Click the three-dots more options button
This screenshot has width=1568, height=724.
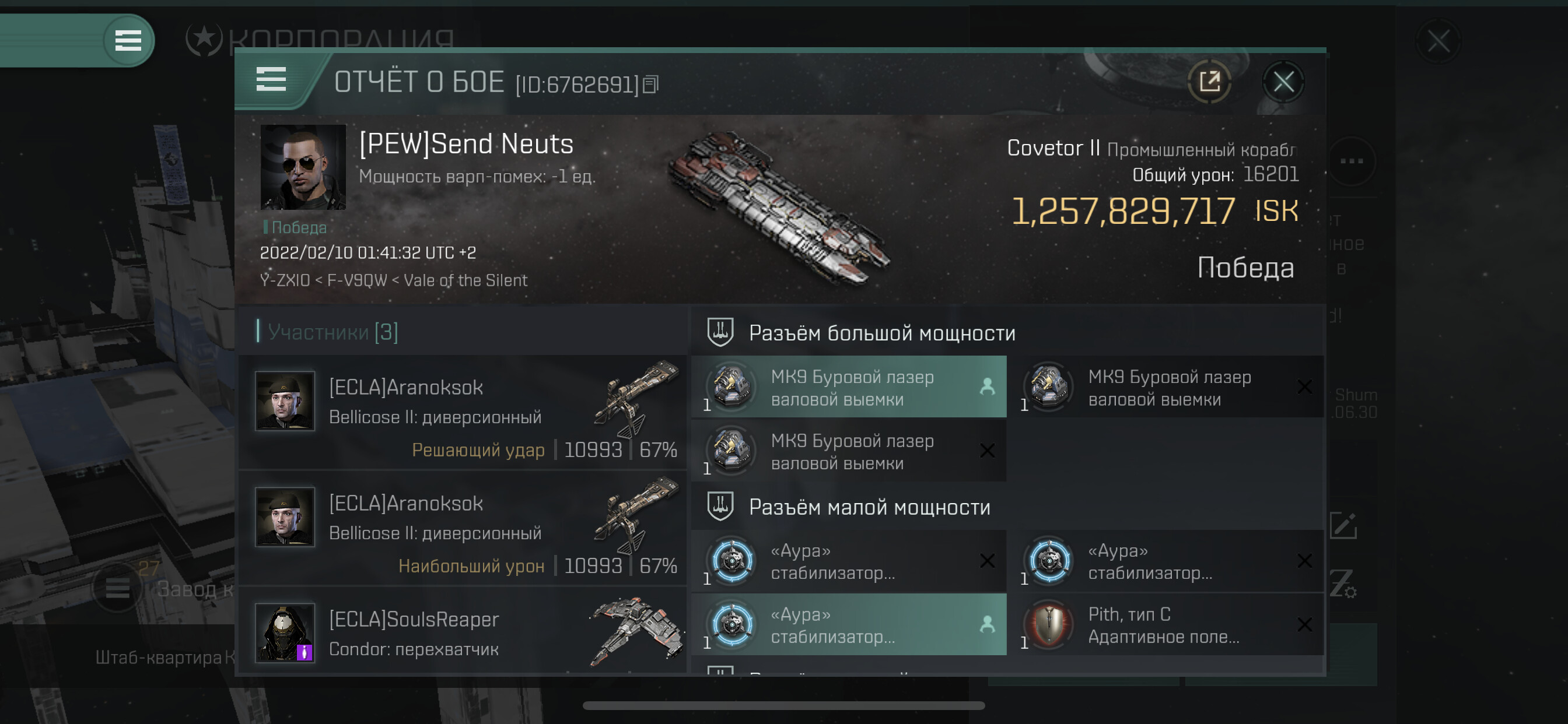click(x=1352, y=161)
